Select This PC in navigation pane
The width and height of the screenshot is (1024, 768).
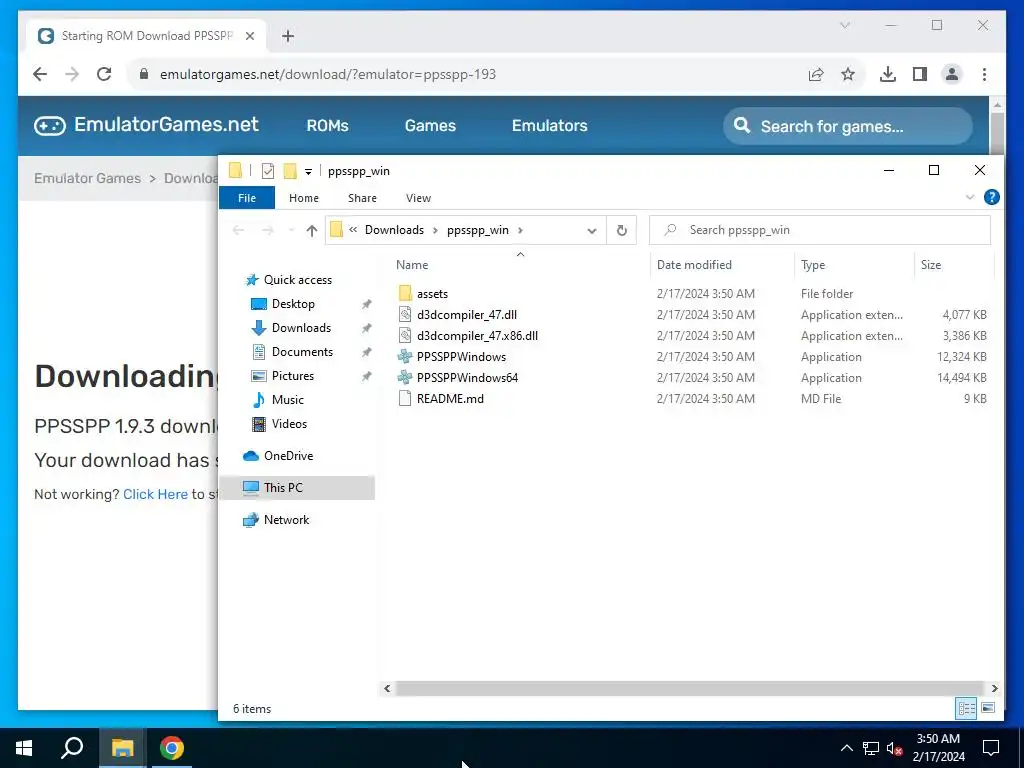pos(296,487)
